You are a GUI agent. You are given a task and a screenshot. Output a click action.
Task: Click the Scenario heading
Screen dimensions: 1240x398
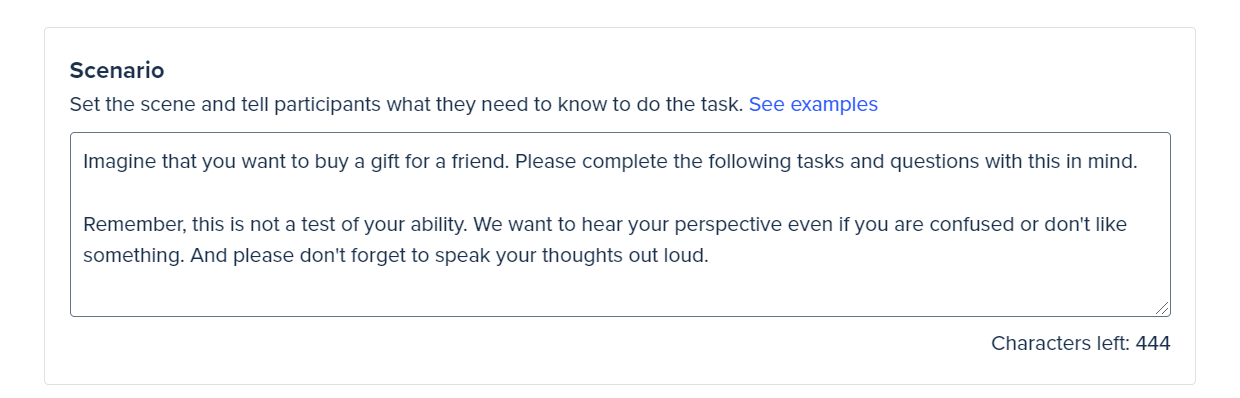pyautogui.click(x=117, y=71)
